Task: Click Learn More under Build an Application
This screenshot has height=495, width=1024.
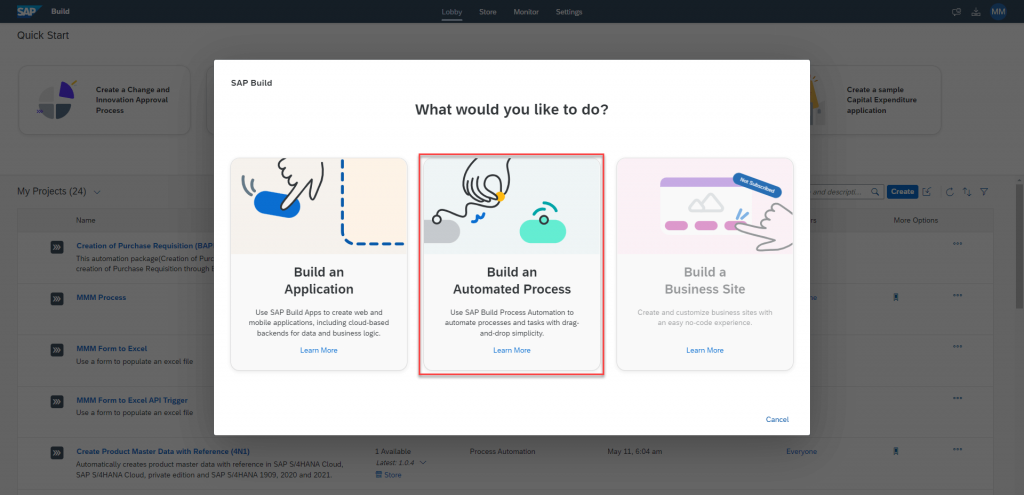Action: [x=319, y=351]
